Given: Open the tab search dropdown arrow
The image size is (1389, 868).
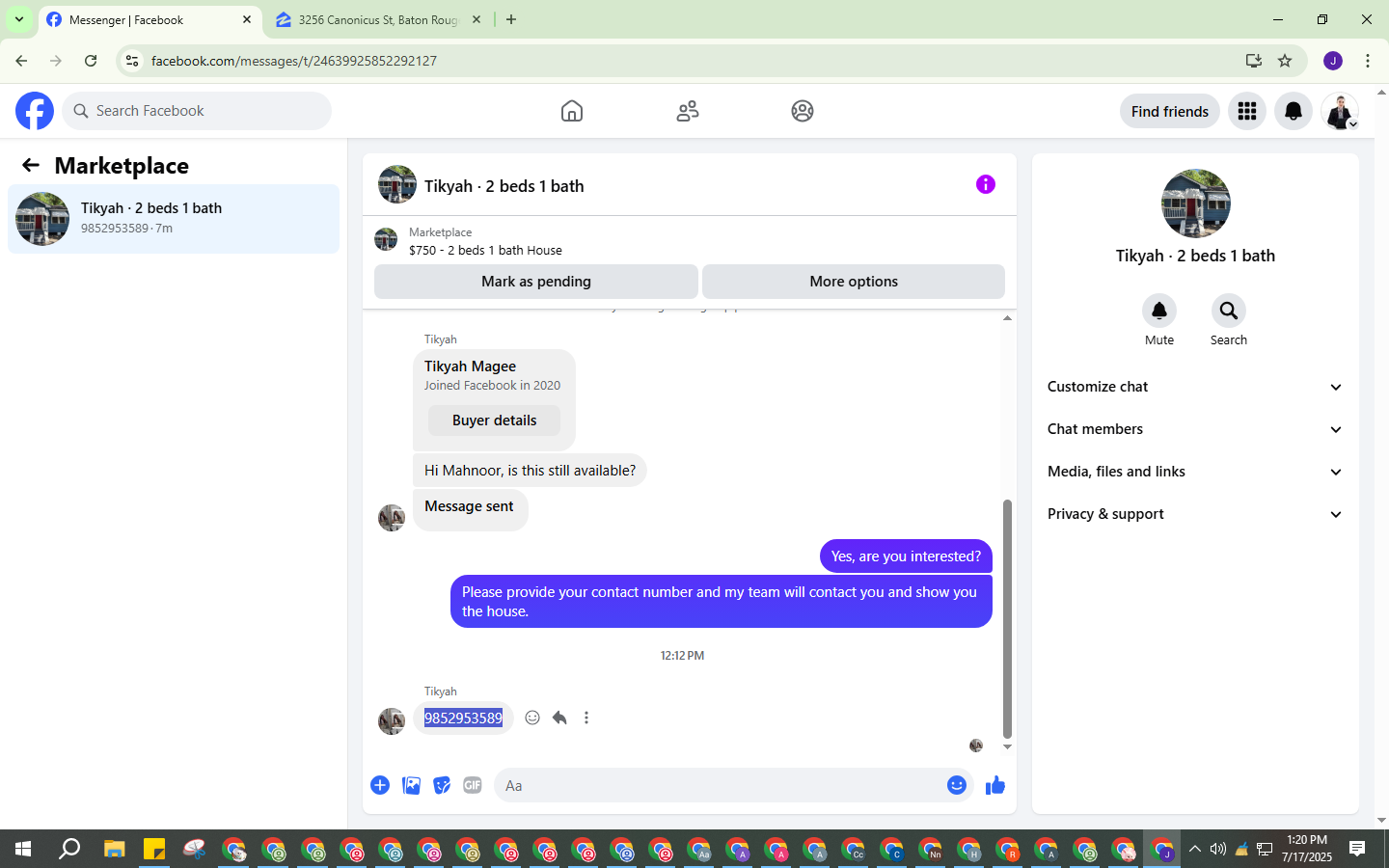Looking at the screenshot, I should [x=19, y=19].
